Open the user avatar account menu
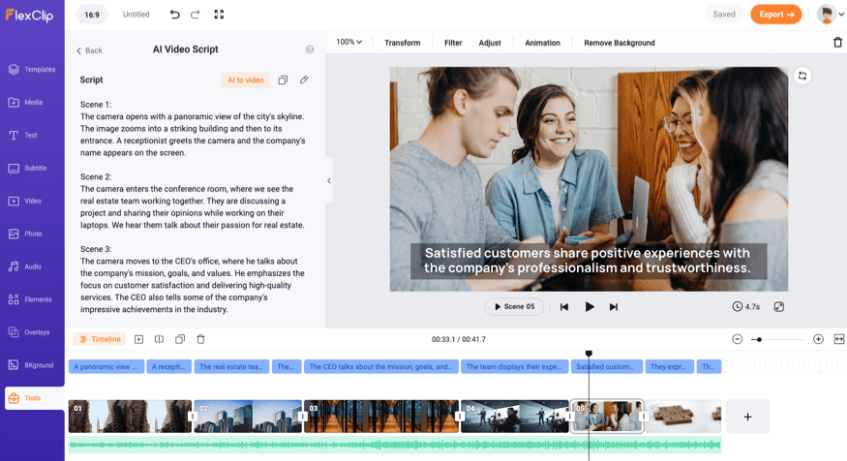 (x=828, y=14)
